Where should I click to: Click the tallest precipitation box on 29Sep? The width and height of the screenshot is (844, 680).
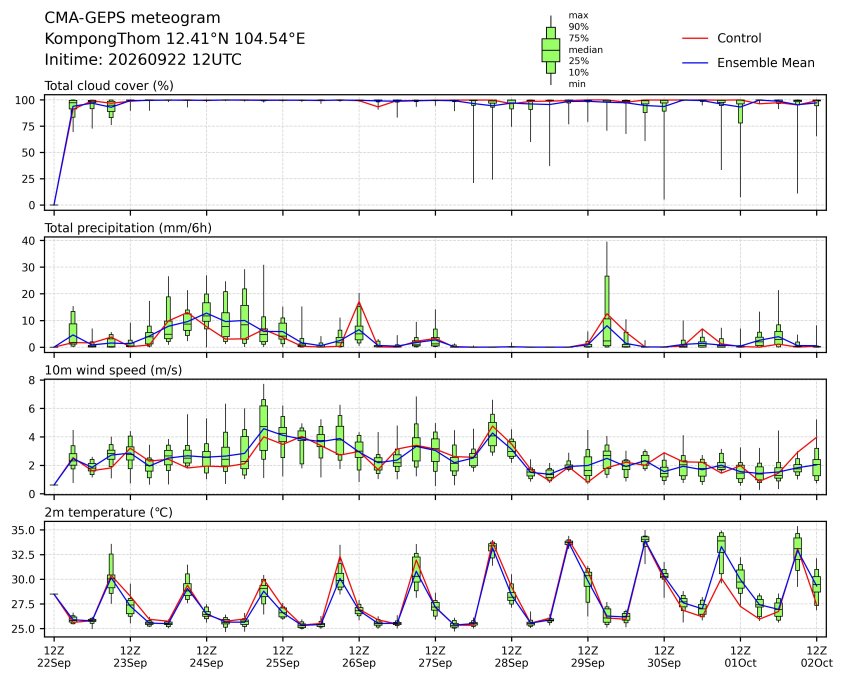pyautogui.click(x=607, y=311)
